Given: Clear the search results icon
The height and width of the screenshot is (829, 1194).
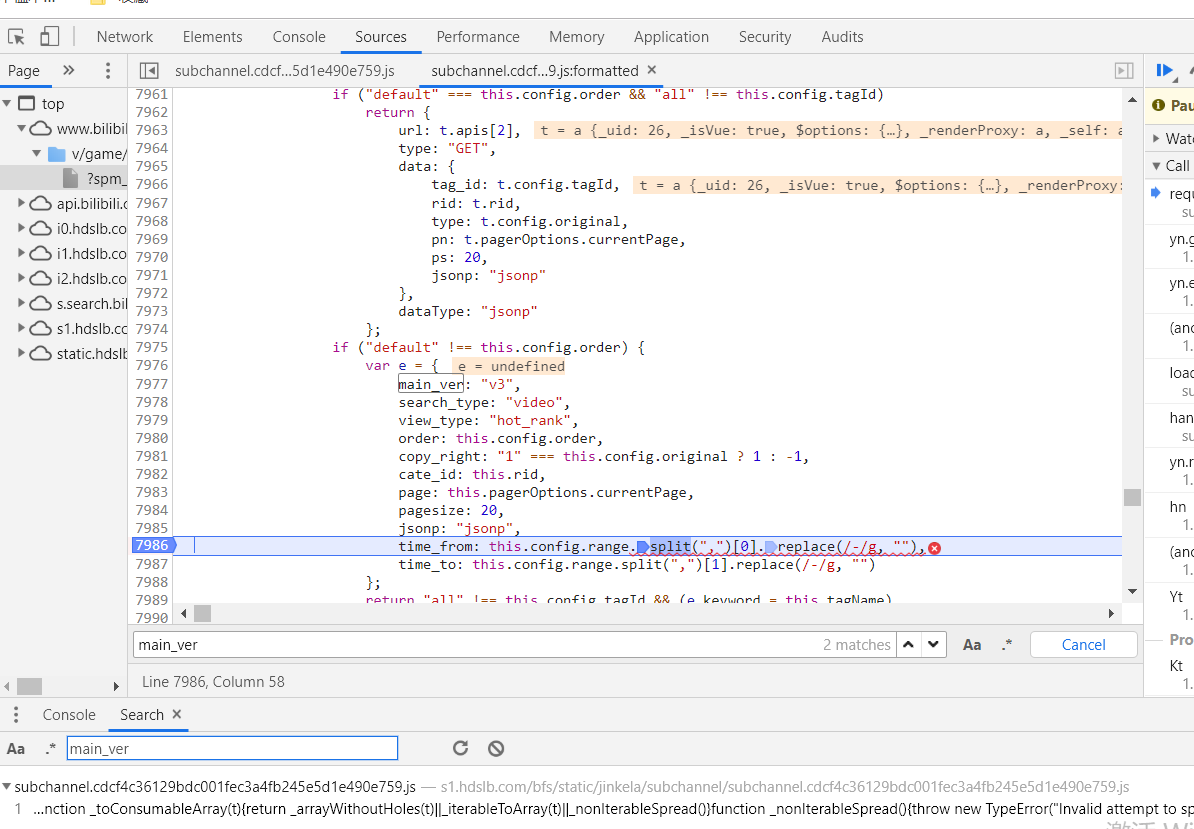Looking at the screenshot, I should 496,748.
